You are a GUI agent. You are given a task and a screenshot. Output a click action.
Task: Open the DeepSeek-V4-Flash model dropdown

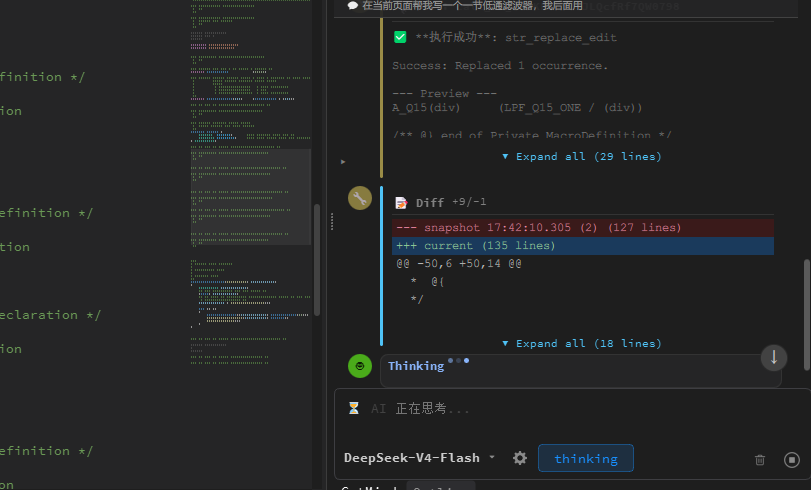(x=419, y=458)
